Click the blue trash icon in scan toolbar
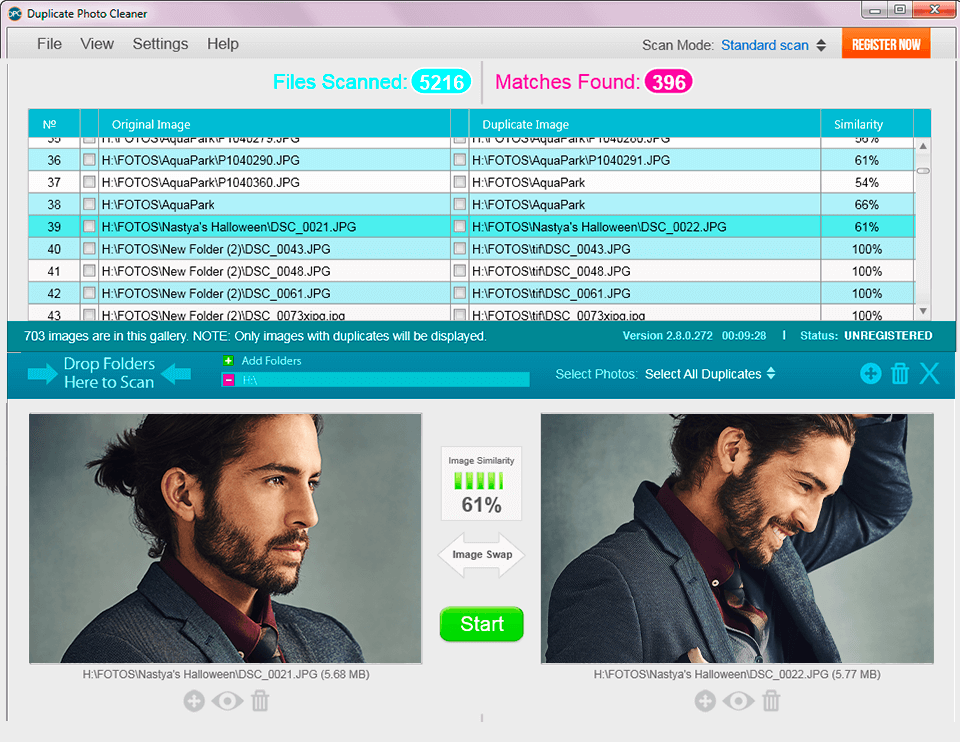Screen dimensions: 960x742 (900, 373)
